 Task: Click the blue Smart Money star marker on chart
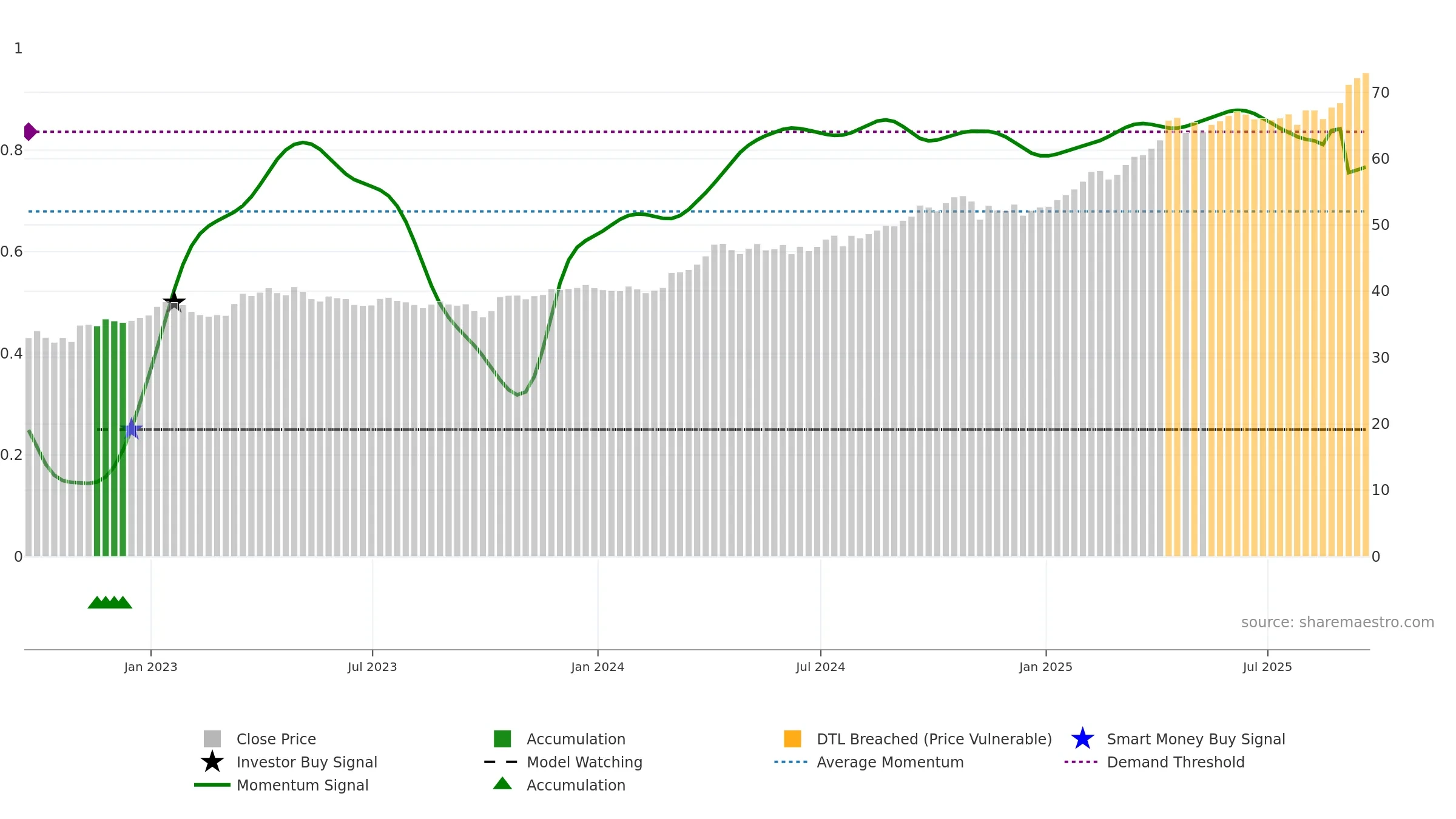tap(132, 429)
